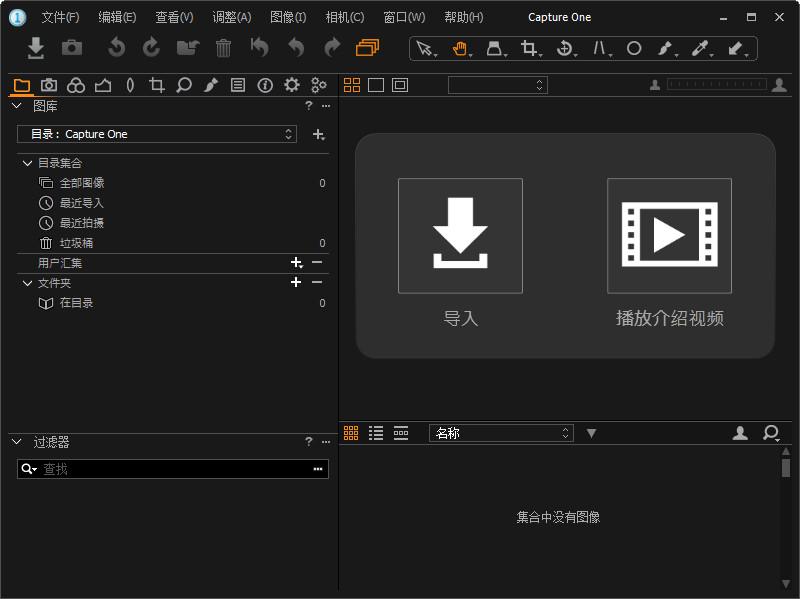Rotate image right with the toolbar icon
The image size is (800, 599).
[152, 47]
